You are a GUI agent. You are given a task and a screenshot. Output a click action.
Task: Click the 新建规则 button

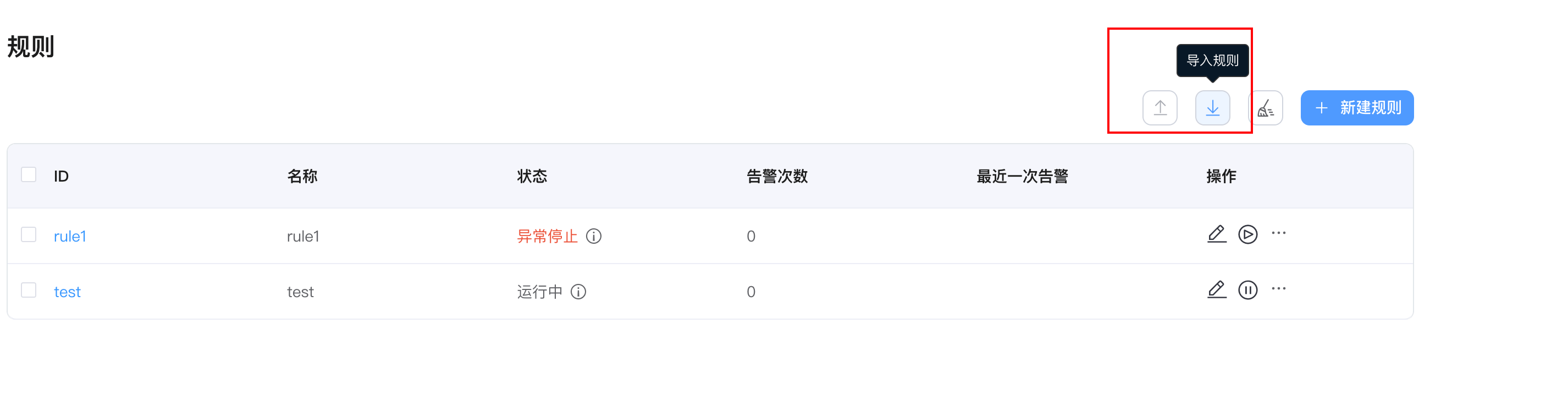[1357, 108]
